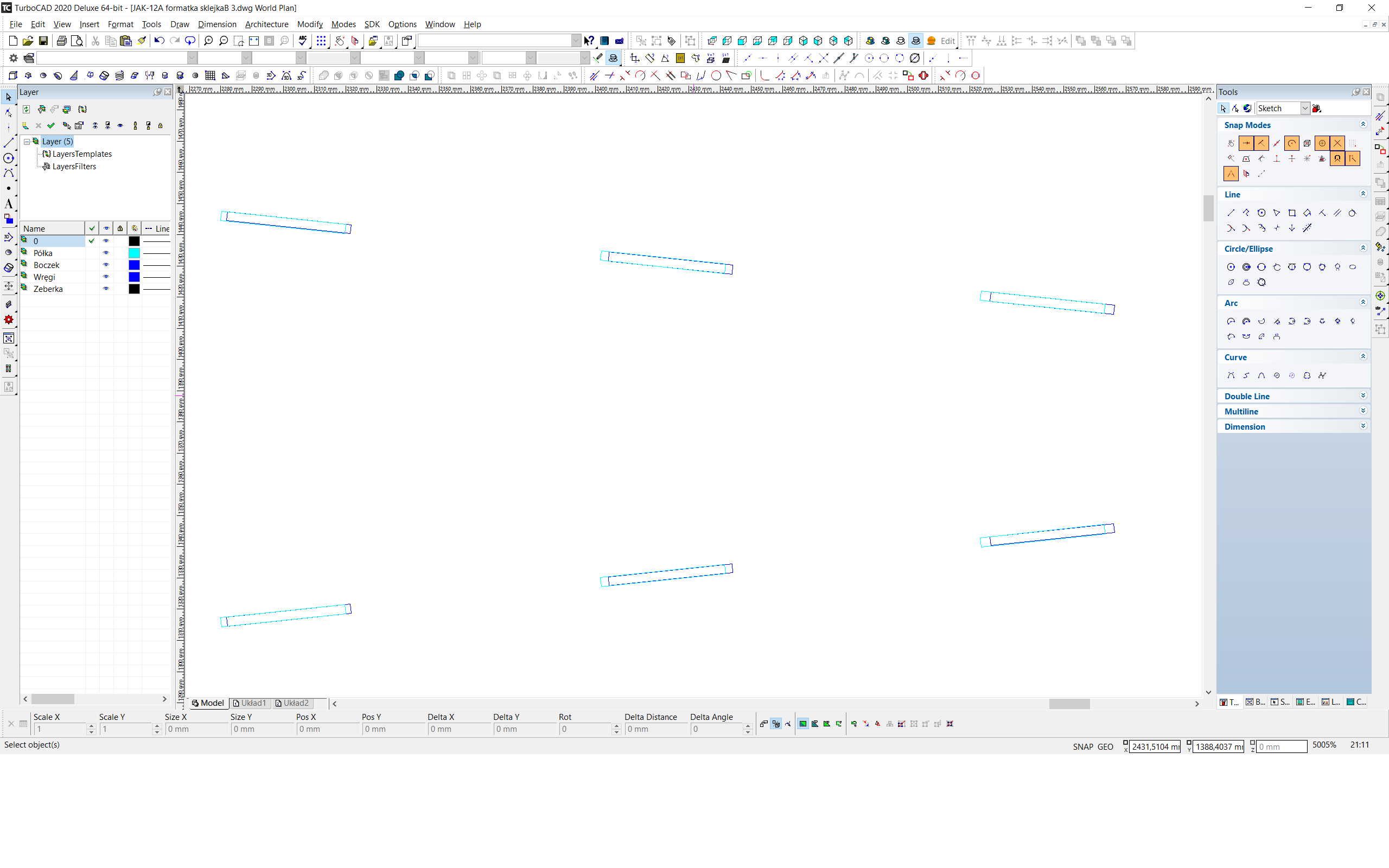Select the Text tool in left toolbar
Screen dimensions: 1389x868
[x=9, y=204]
